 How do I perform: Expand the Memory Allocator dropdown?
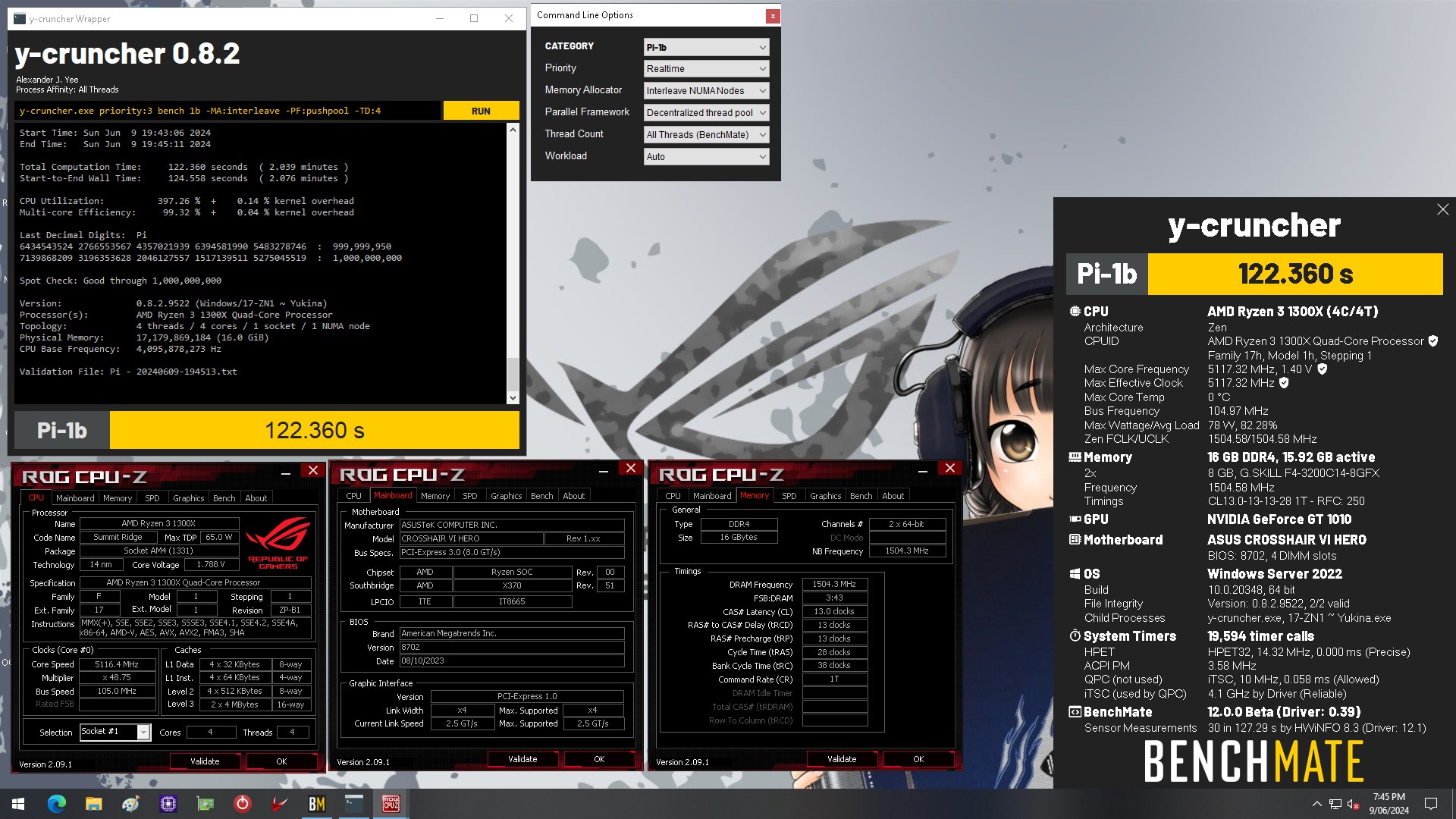pos(706,91)
